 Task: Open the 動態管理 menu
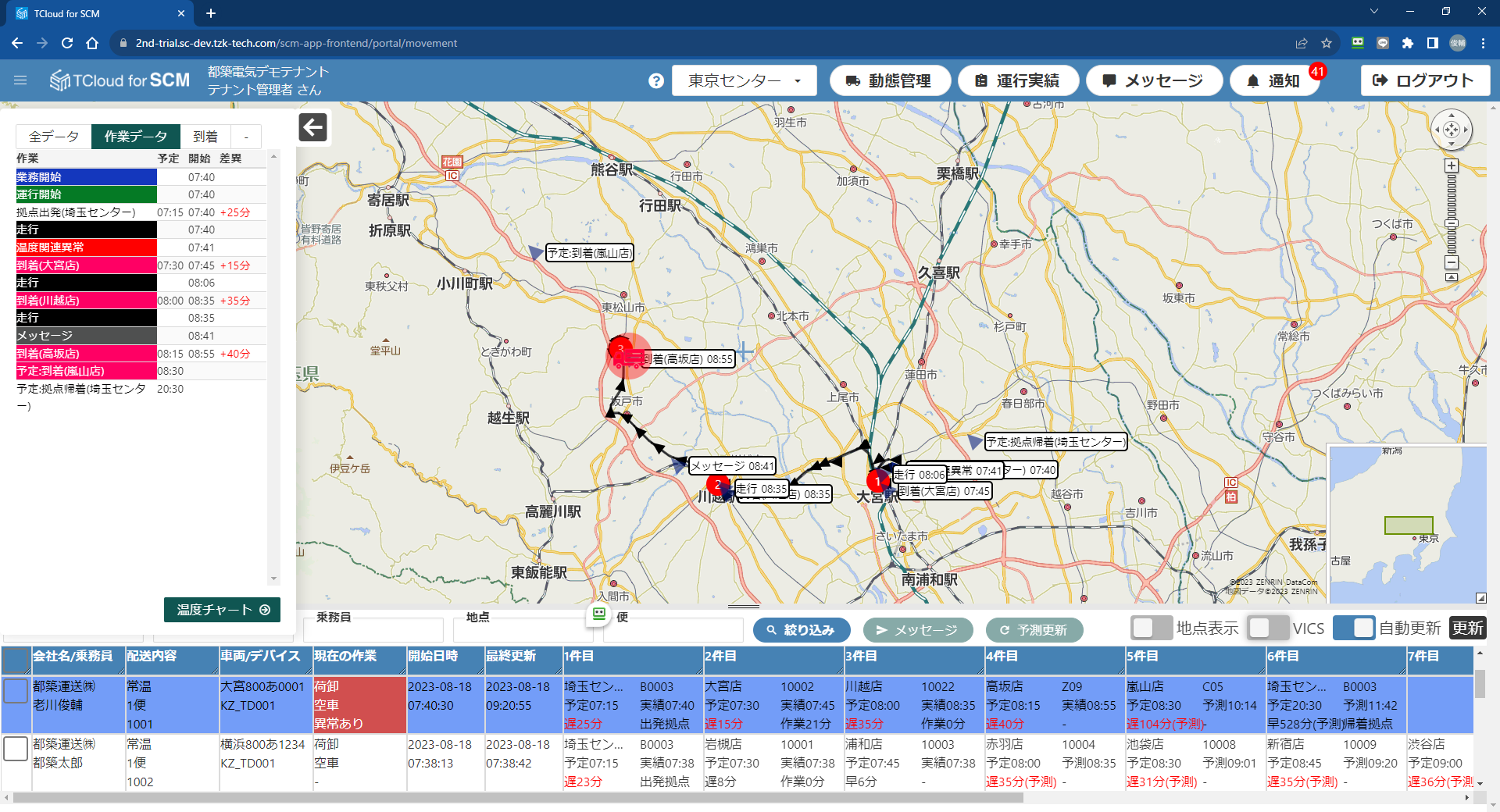[x=890, y=80]
